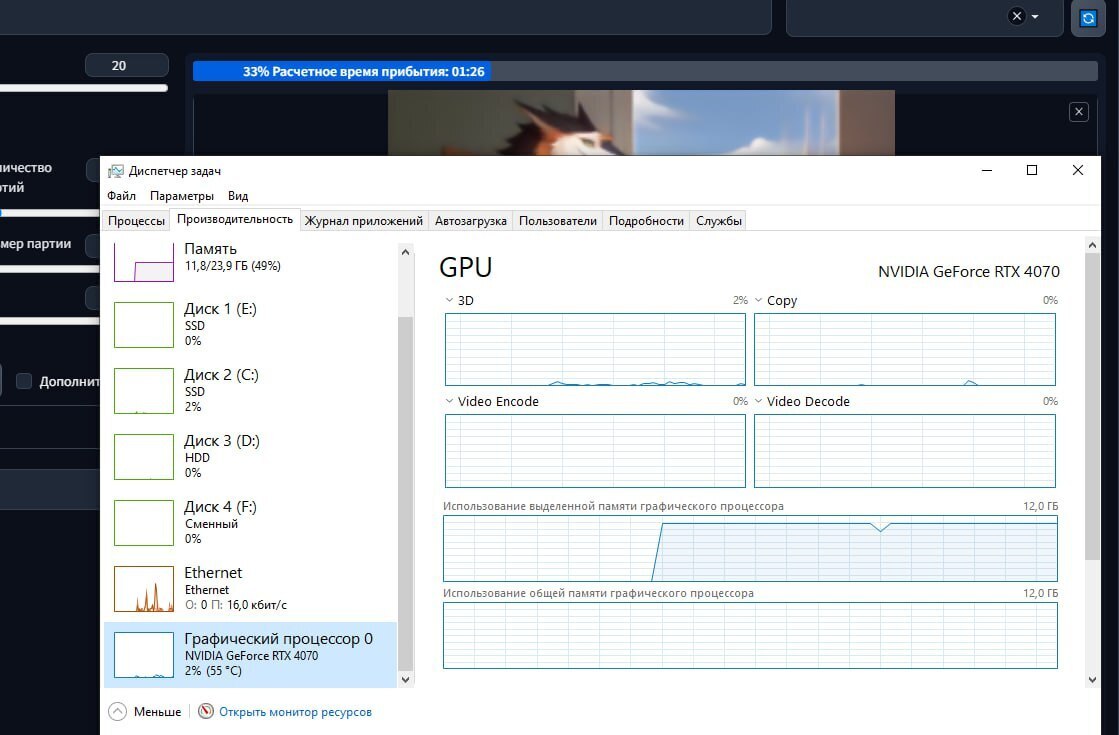The width and height of the screenshot is (1119, 735).
Task: Open the Параметры menu
Action: pyautogui.click(x=181, y=196)
